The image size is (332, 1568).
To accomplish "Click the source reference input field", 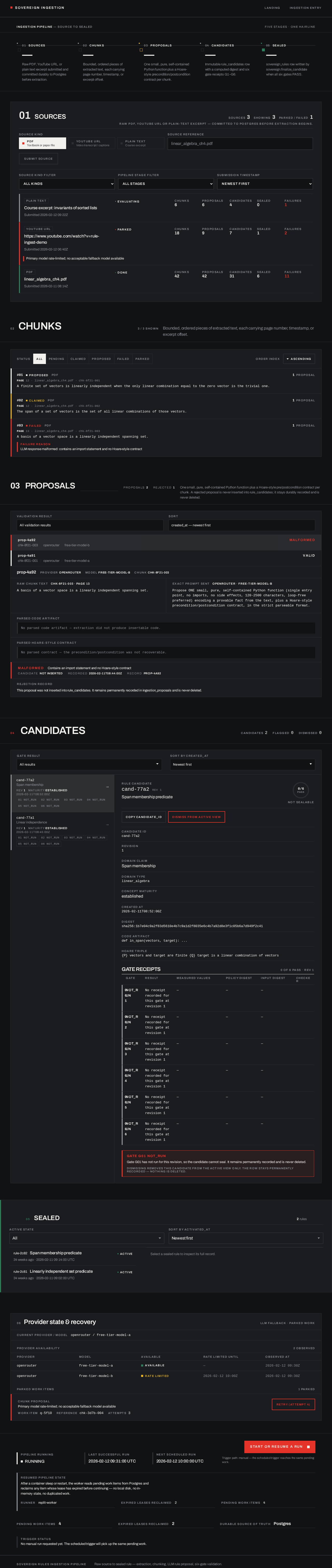I will point(240,143).
